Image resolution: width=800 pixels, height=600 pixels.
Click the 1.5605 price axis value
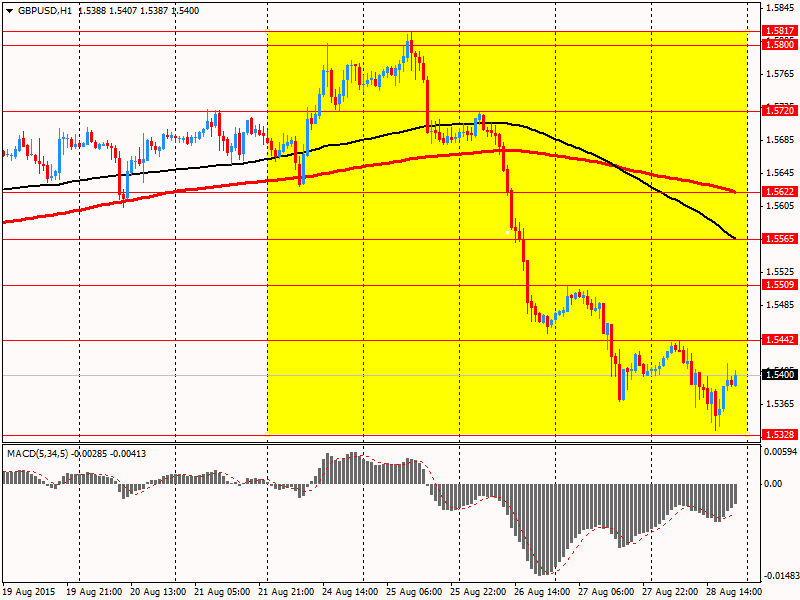click(781, 206)
